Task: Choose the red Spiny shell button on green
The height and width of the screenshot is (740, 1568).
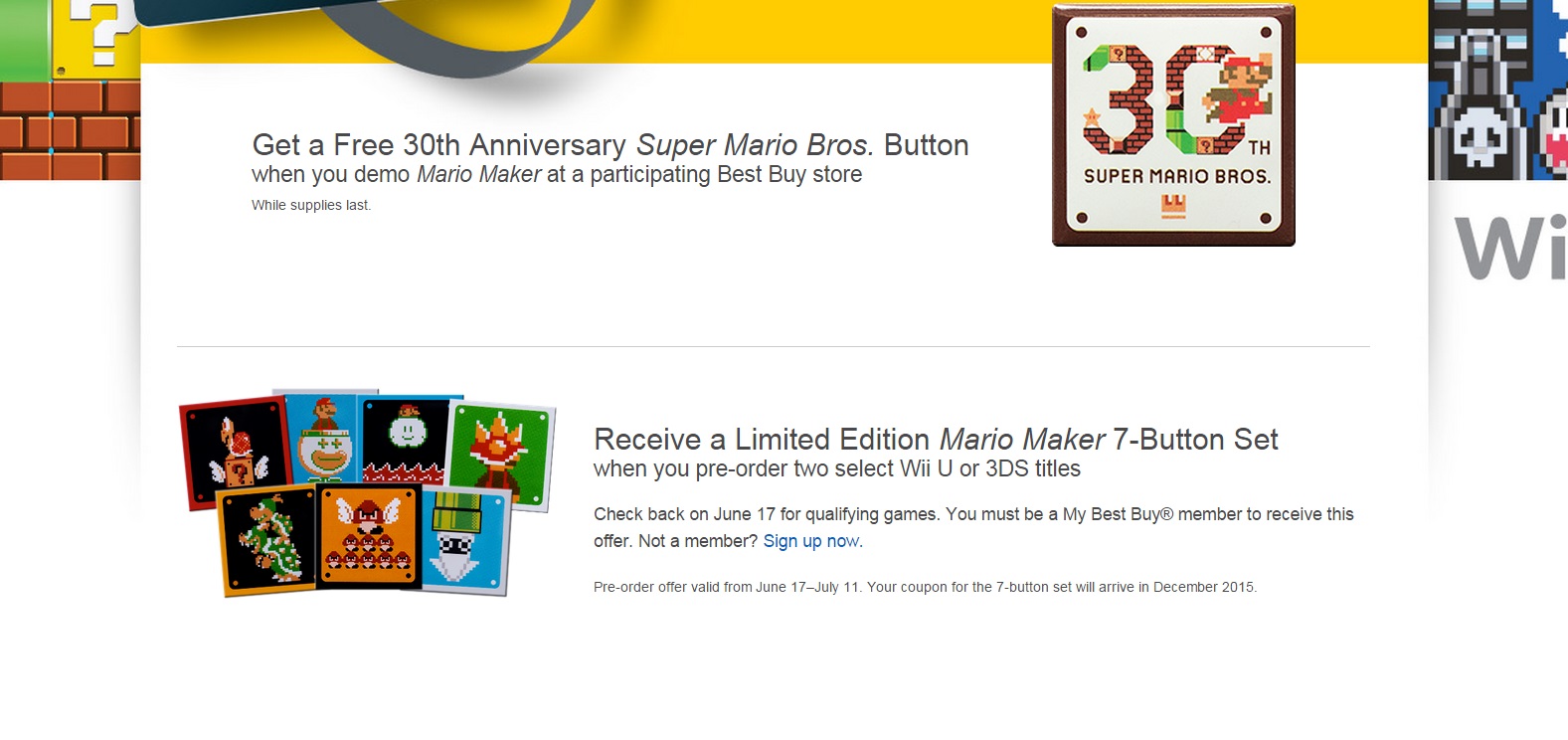Action: pyautogui.click(x=501, y=456)
